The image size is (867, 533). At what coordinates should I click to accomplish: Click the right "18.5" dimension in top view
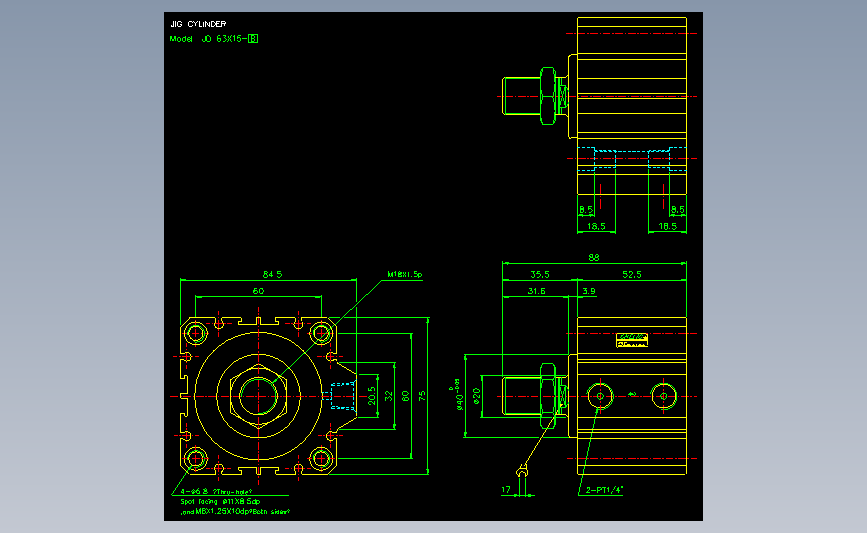pos(667,226)
